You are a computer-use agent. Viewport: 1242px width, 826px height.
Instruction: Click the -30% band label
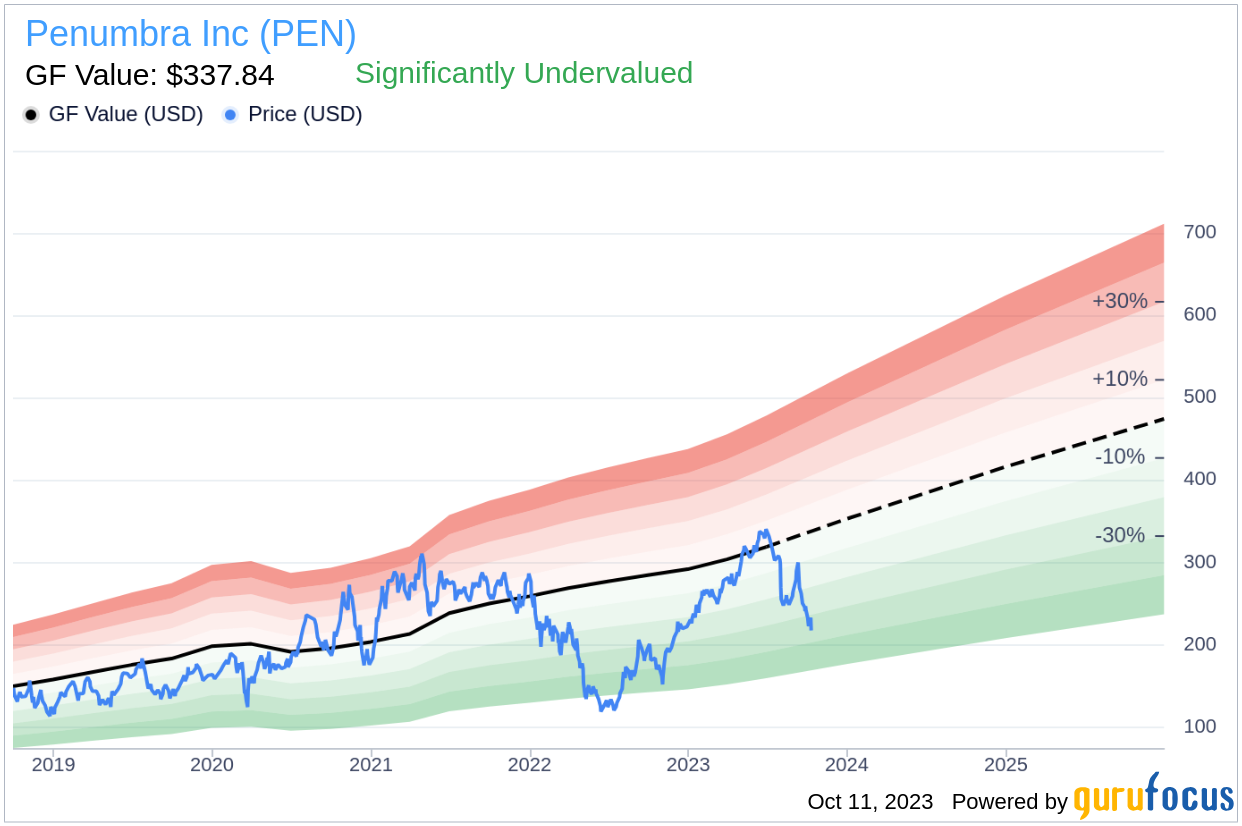1119,535
